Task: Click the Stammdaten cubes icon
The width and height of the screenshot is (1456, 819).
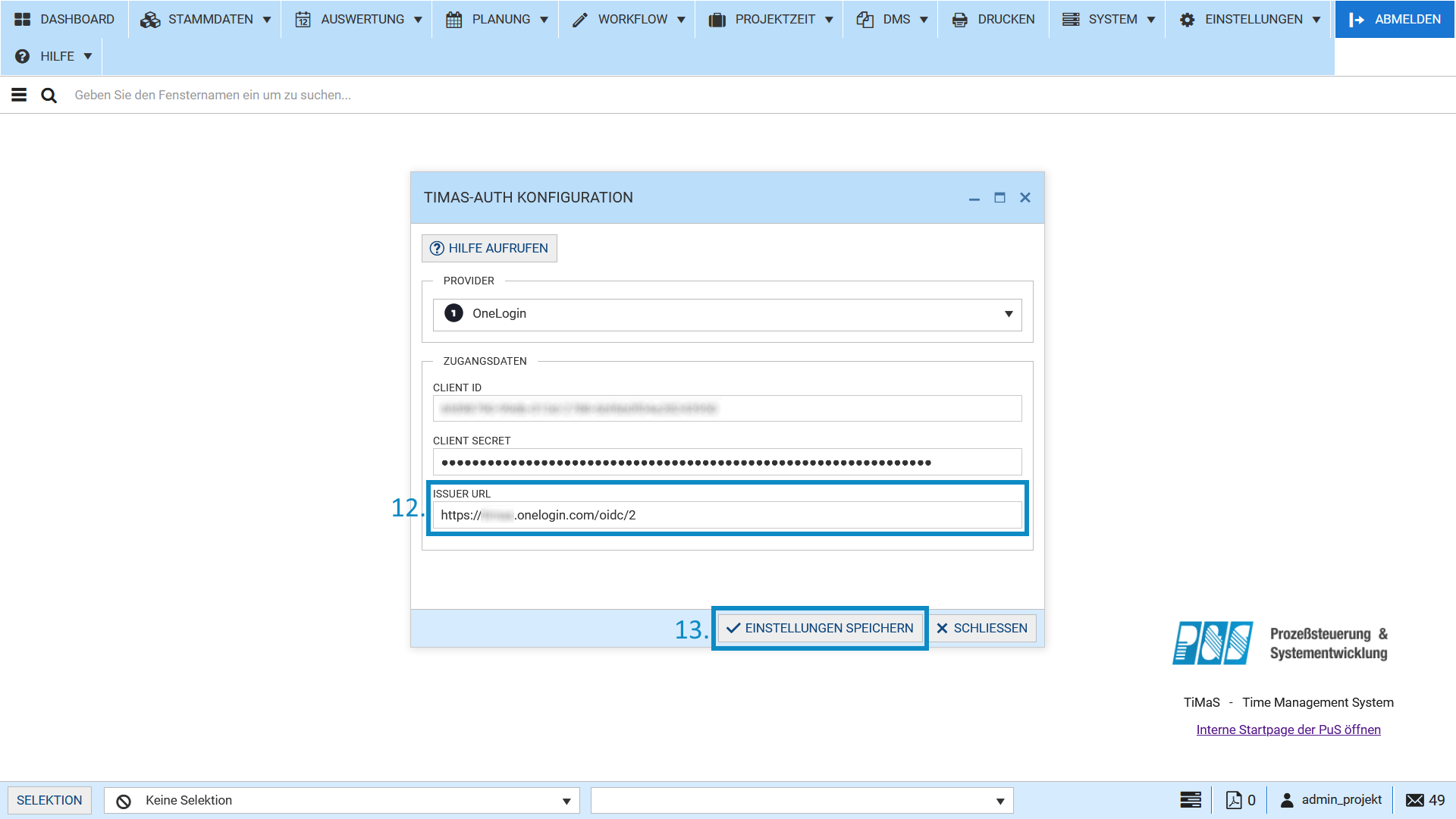Action: click(x=150, y=20)
